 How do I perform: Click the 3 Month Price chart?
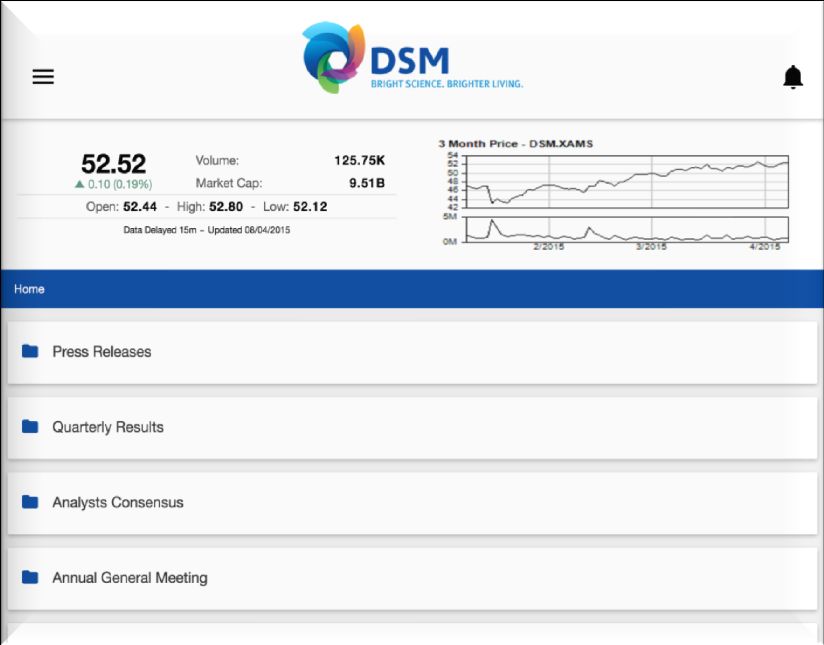coord(627,181)
